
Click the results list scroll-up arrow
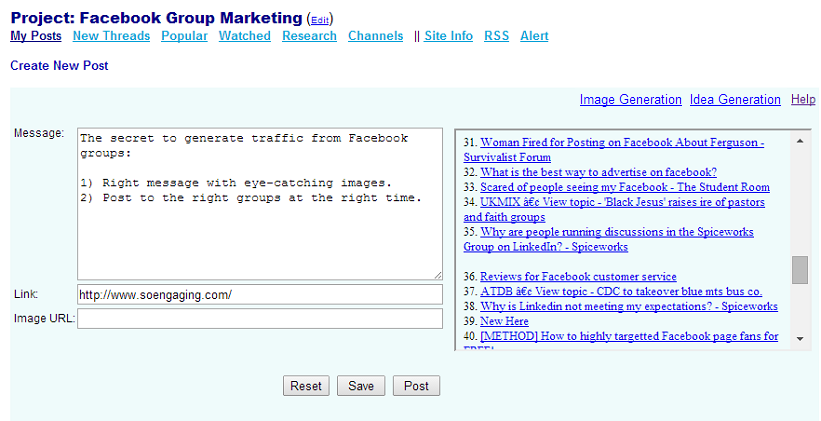pyautogui.click(x=800, y=141)
